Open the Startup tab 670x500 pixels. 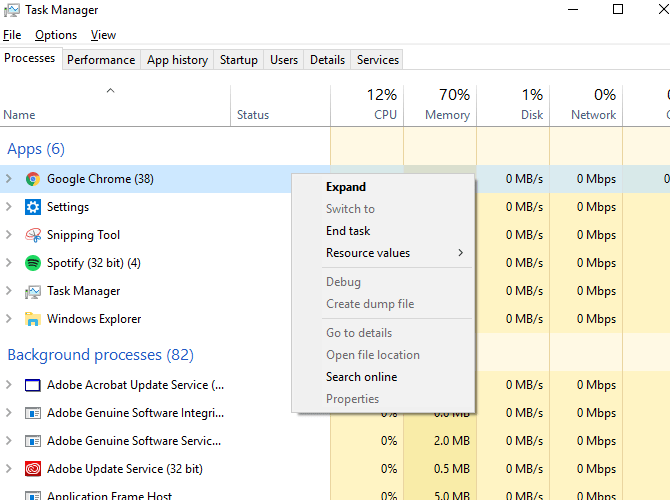[239, 60]
